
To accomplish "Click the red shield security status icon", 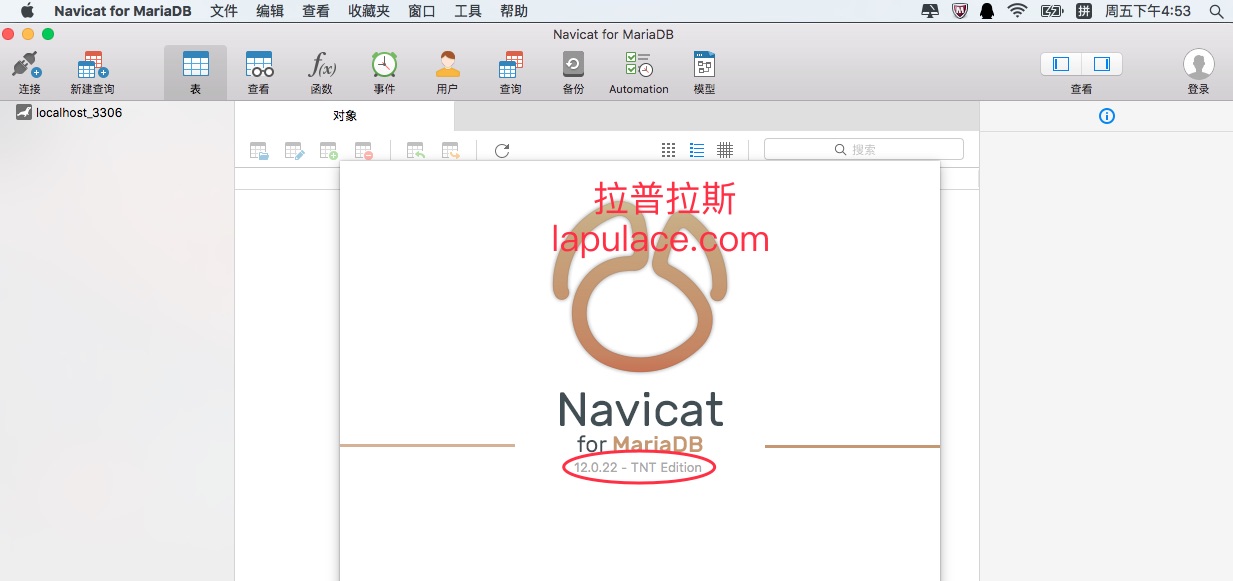I will coord(960,11).
